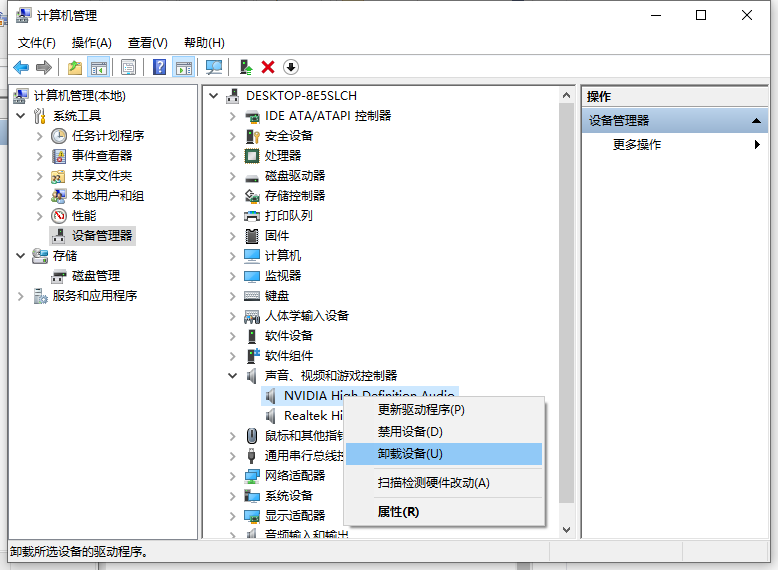Select Disk drives (磁盘驱动器) category
This screenshot has width=778, height=570.
tap(295, 176)
